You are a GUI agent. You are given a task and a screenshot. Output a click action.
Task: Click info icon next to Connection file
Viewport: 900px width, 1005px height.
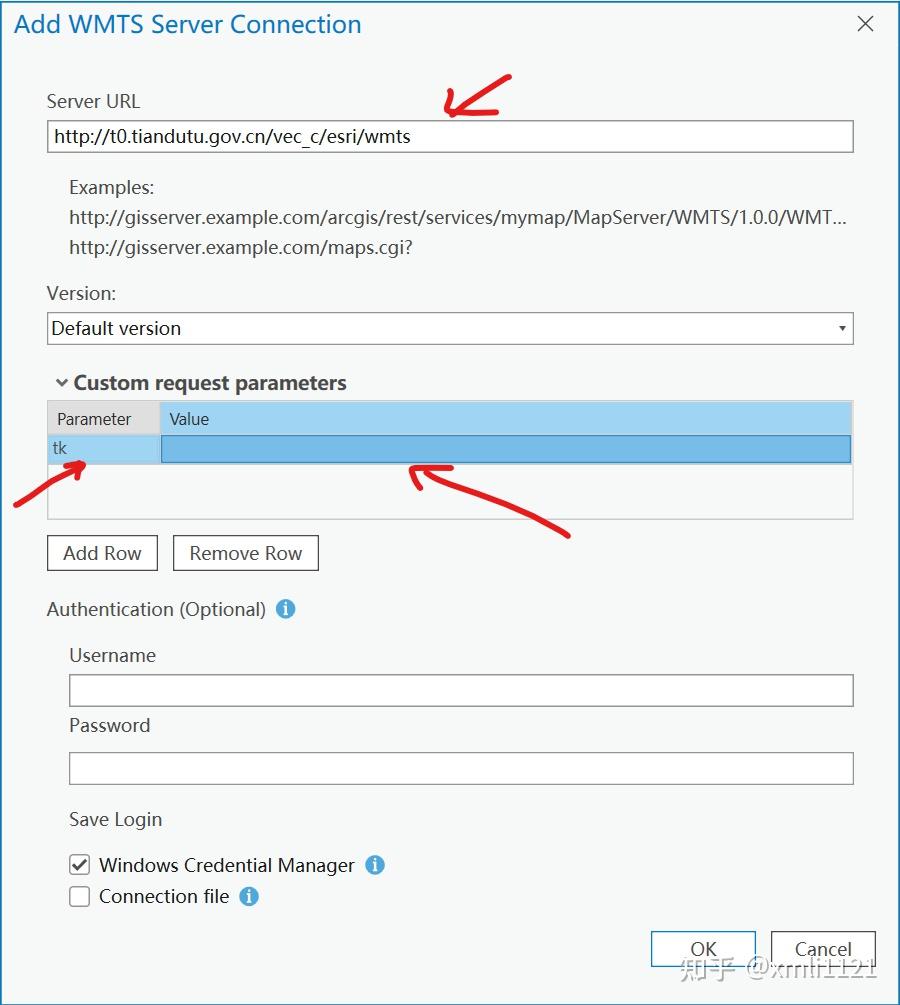[x=249, y=896]
